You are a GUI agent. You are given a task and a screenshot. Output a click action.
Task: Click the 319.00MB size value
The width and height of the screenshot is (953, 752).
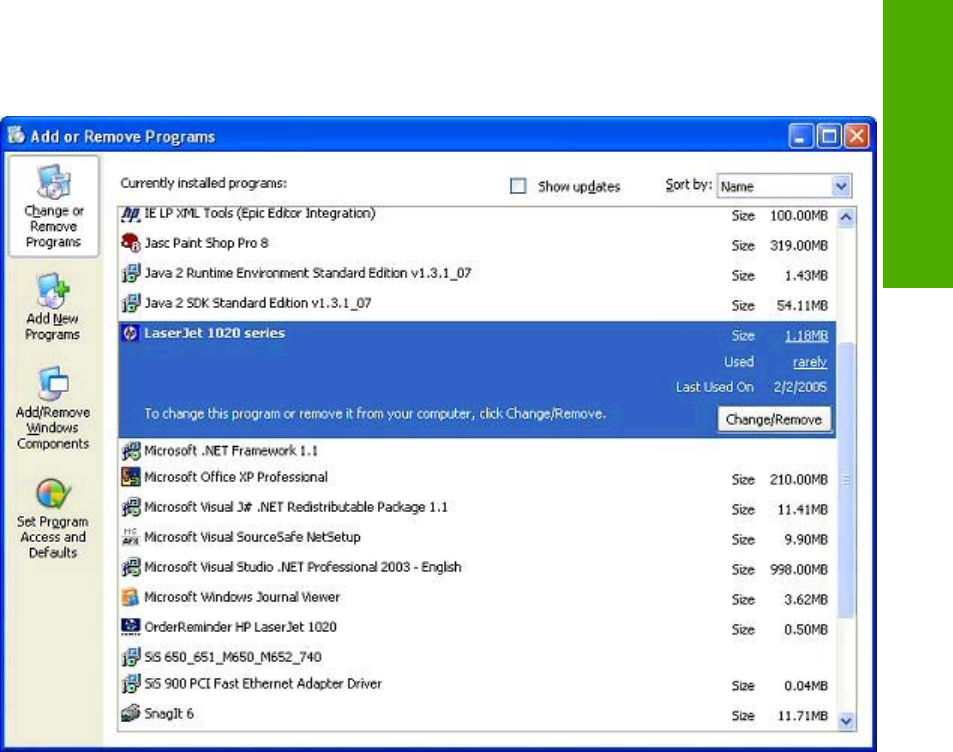click(799, 246)
